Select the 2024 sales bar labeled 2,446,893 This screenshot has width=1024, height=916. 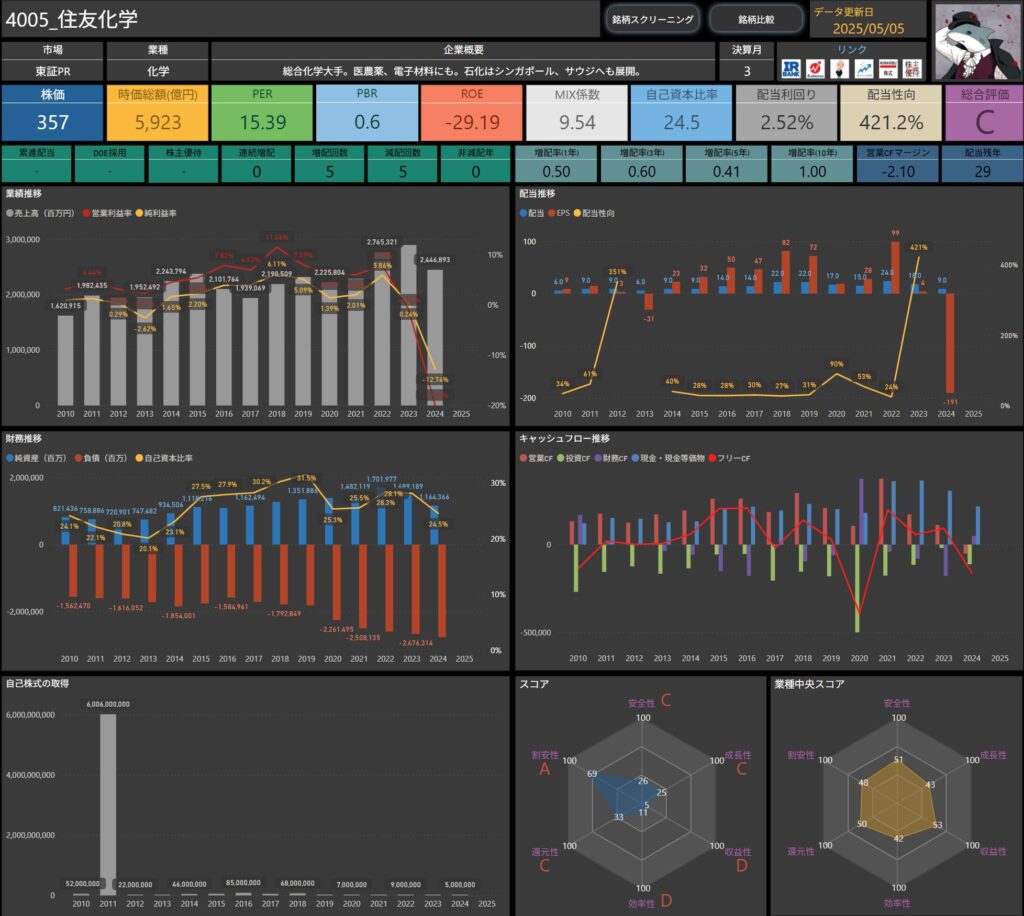[435, 338]
